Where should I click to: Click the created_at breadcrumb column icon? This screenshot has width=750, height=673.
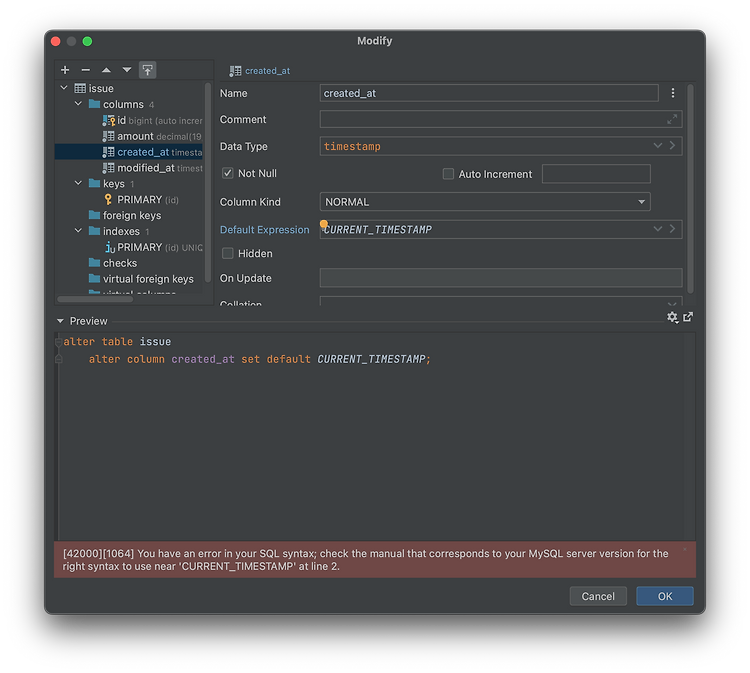click(x=235, y=71)
